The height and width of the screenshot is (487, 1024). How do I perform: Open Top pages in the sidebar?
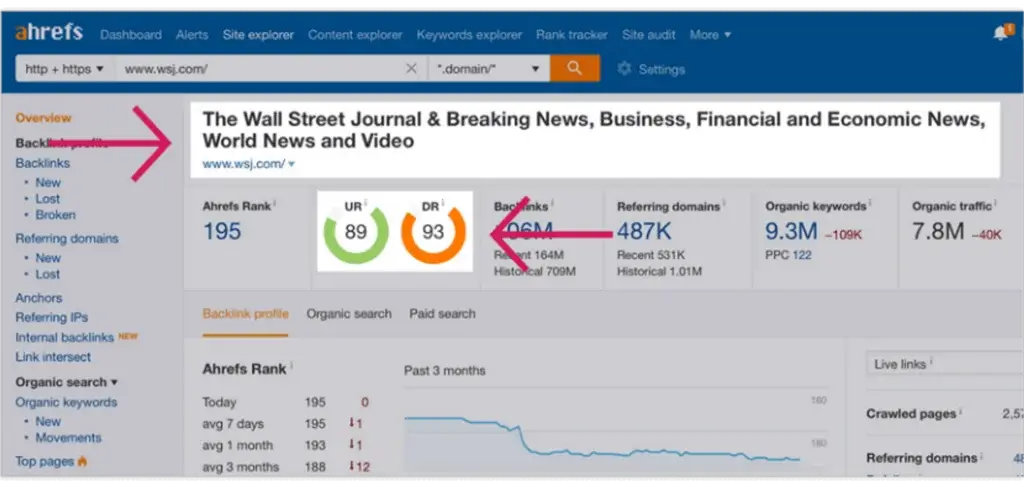pos(44,462)
